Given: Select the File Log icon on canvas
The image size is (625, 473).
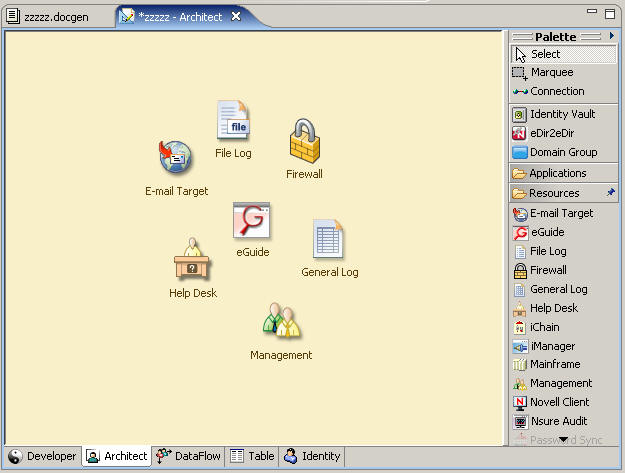Looking at the screenshot, I should click(x=233, y=120).
